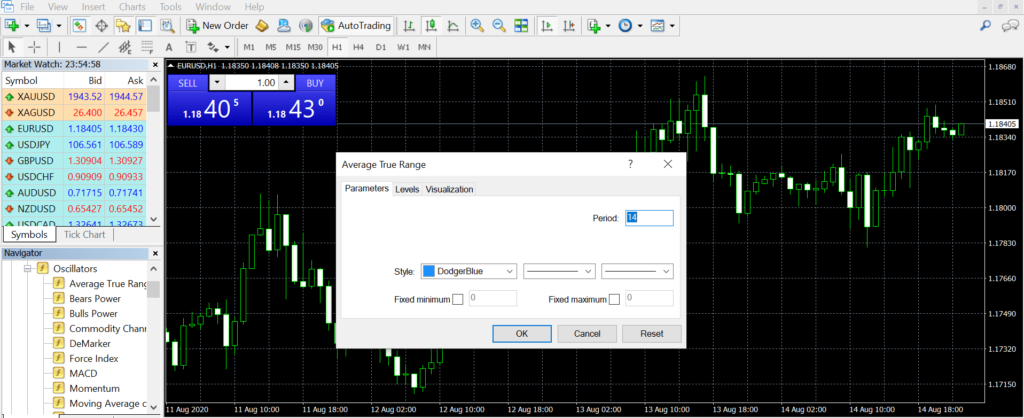Open the DodgerBlue color style dropdown
1024x418 pixels.
(469, 271)
